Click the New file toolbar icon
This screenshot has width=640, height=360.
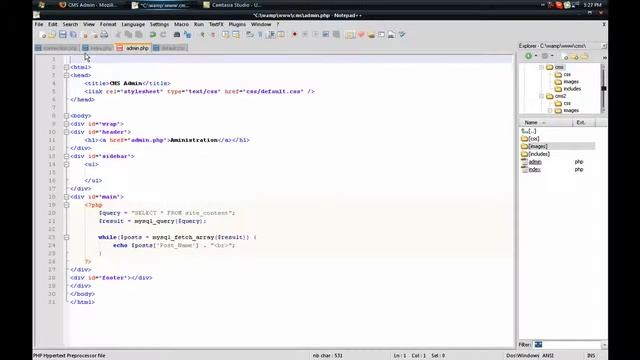pos(42,35)
